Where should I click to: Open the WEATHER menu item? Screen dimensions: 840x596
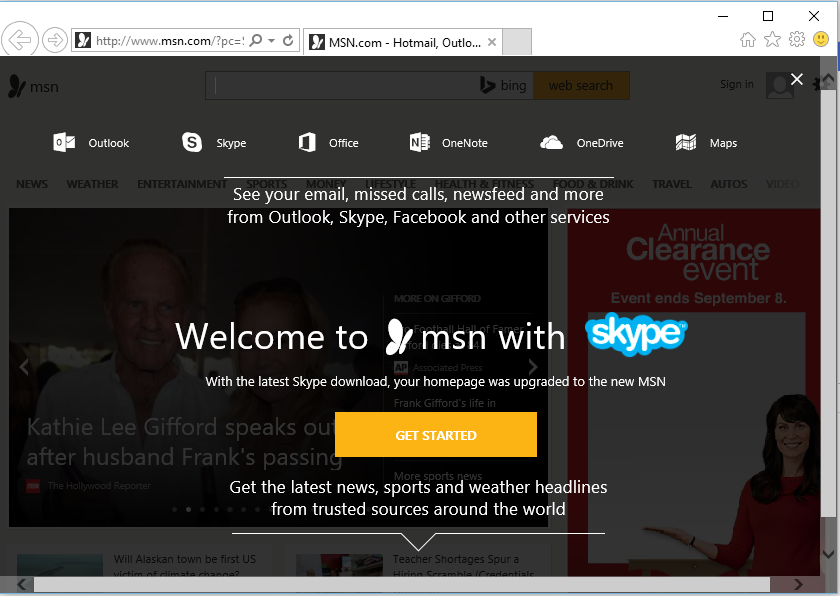tap(92, 184)
